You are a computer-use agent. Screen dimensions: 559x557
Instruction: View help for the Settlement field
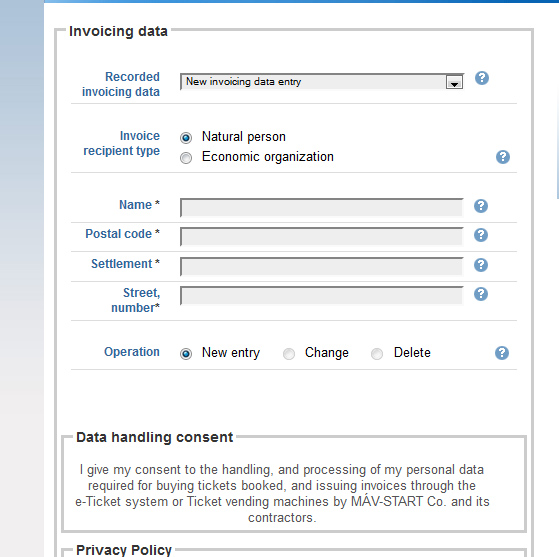click(x=481, y=265)
